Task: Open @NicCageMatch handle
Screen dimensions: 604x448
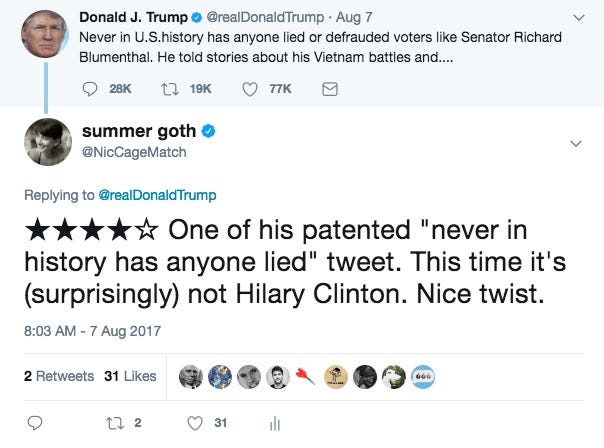Action: 134,152
